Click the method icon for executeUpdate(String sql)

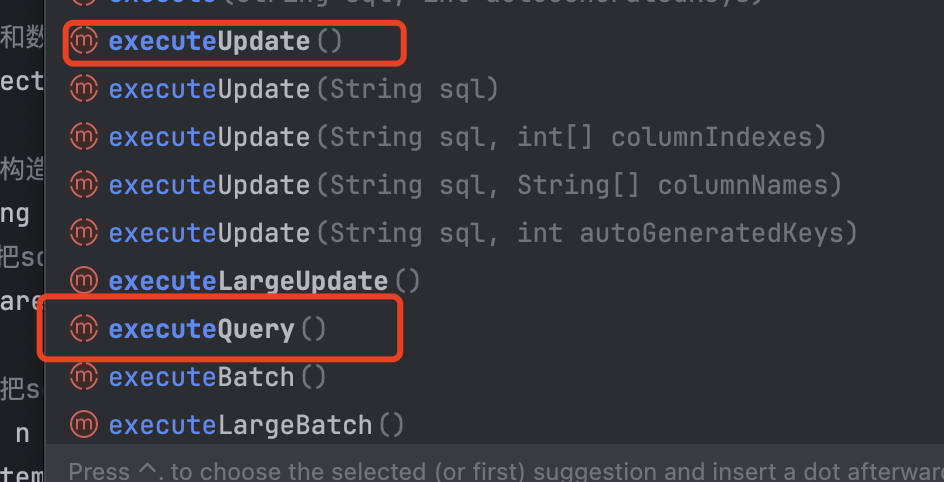coord(84,89)
